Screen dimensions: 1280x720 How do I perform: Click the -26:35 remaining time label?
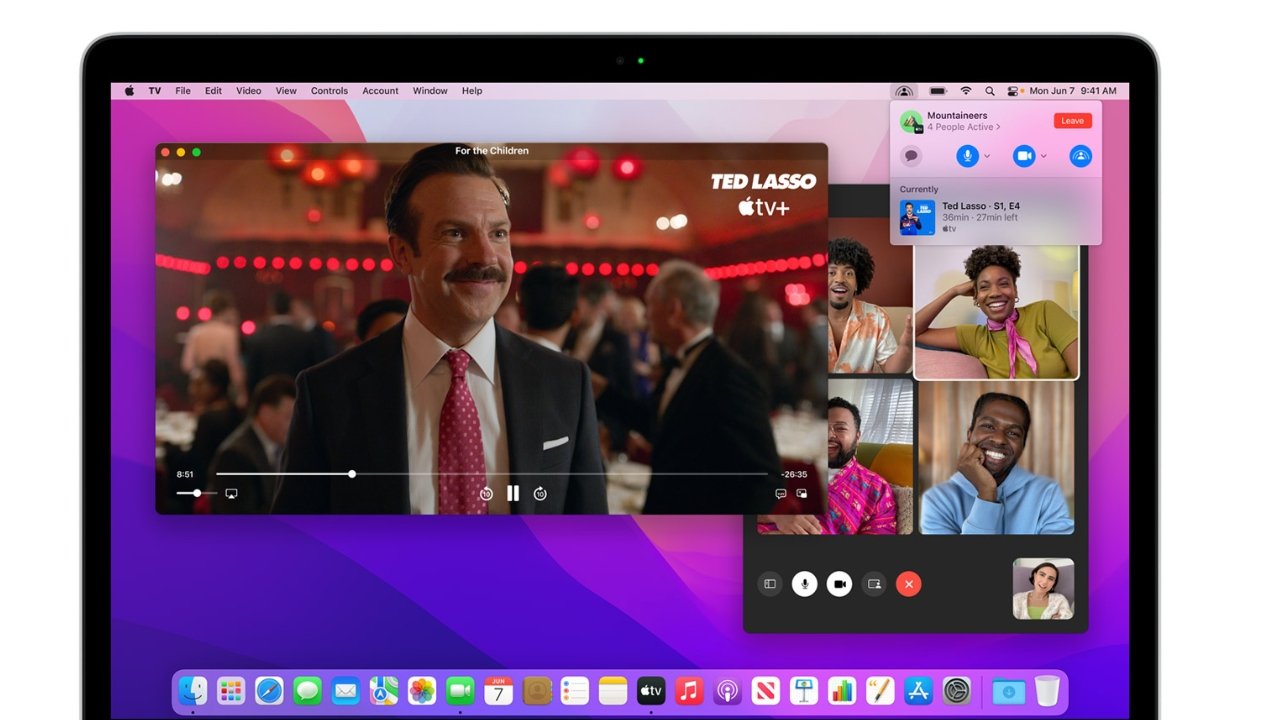pos(794,474)
